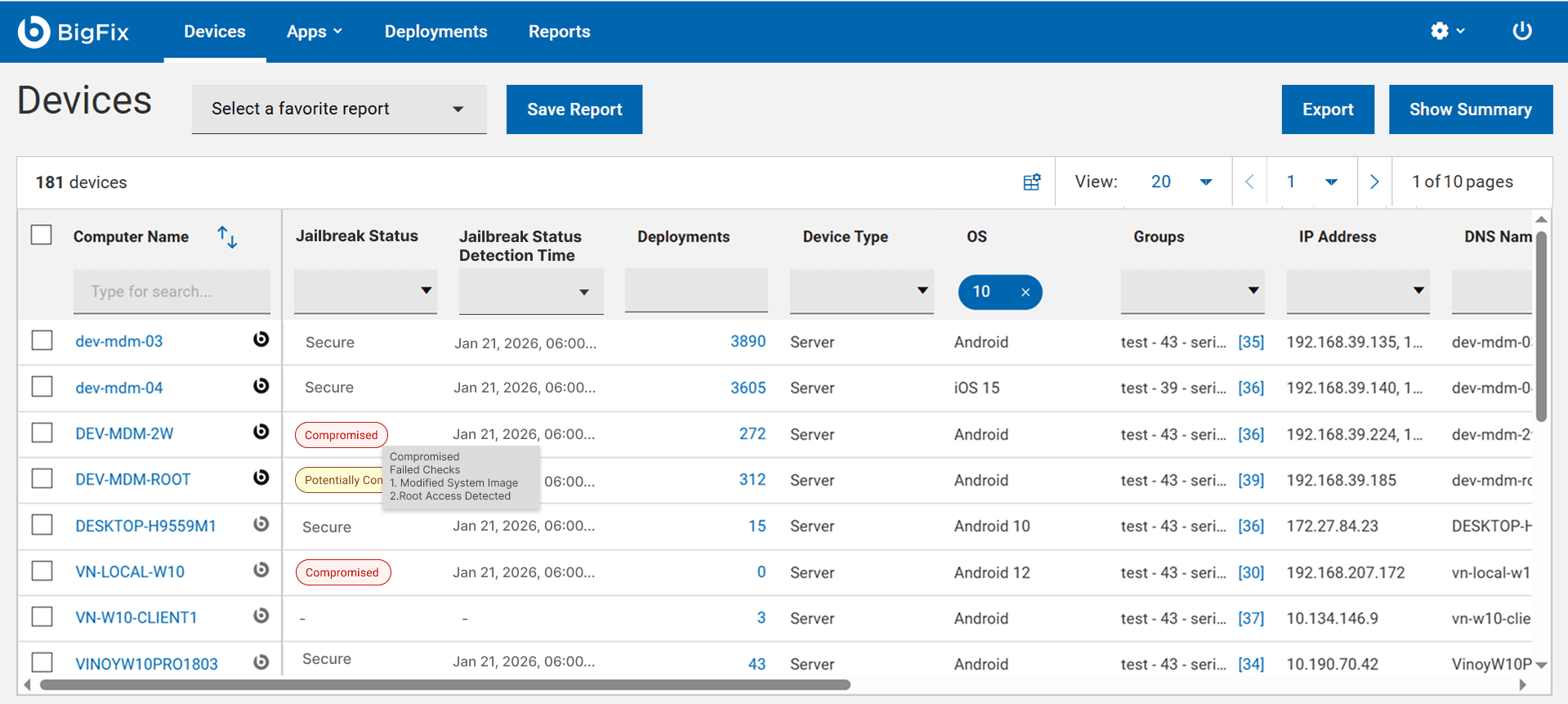The width and height of the screenshot is (1568, 704).
Task: Open the settings gear menu
Action: 1447,31
